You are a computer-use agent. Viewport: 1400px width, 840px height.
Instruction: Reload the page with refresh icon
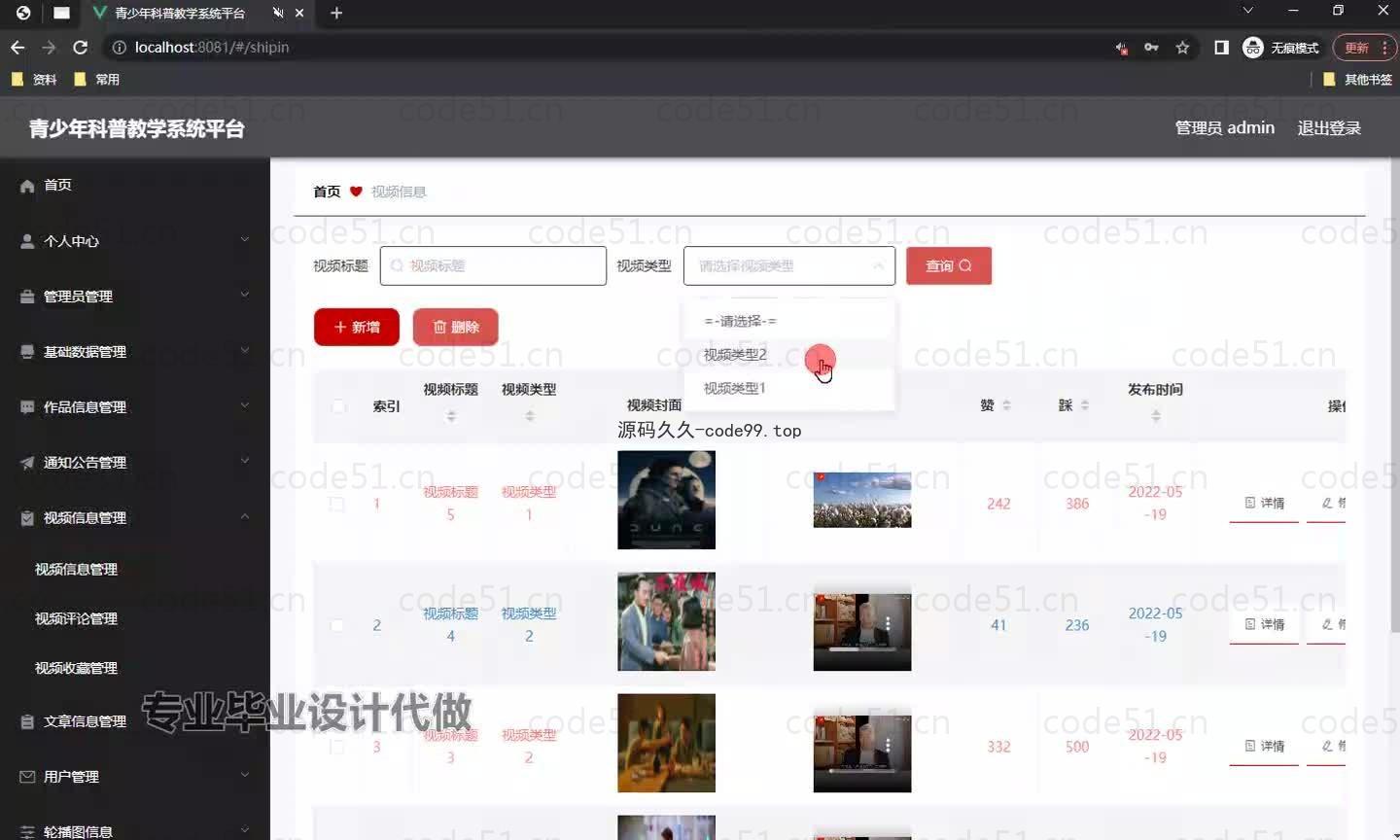coord(81,47)
